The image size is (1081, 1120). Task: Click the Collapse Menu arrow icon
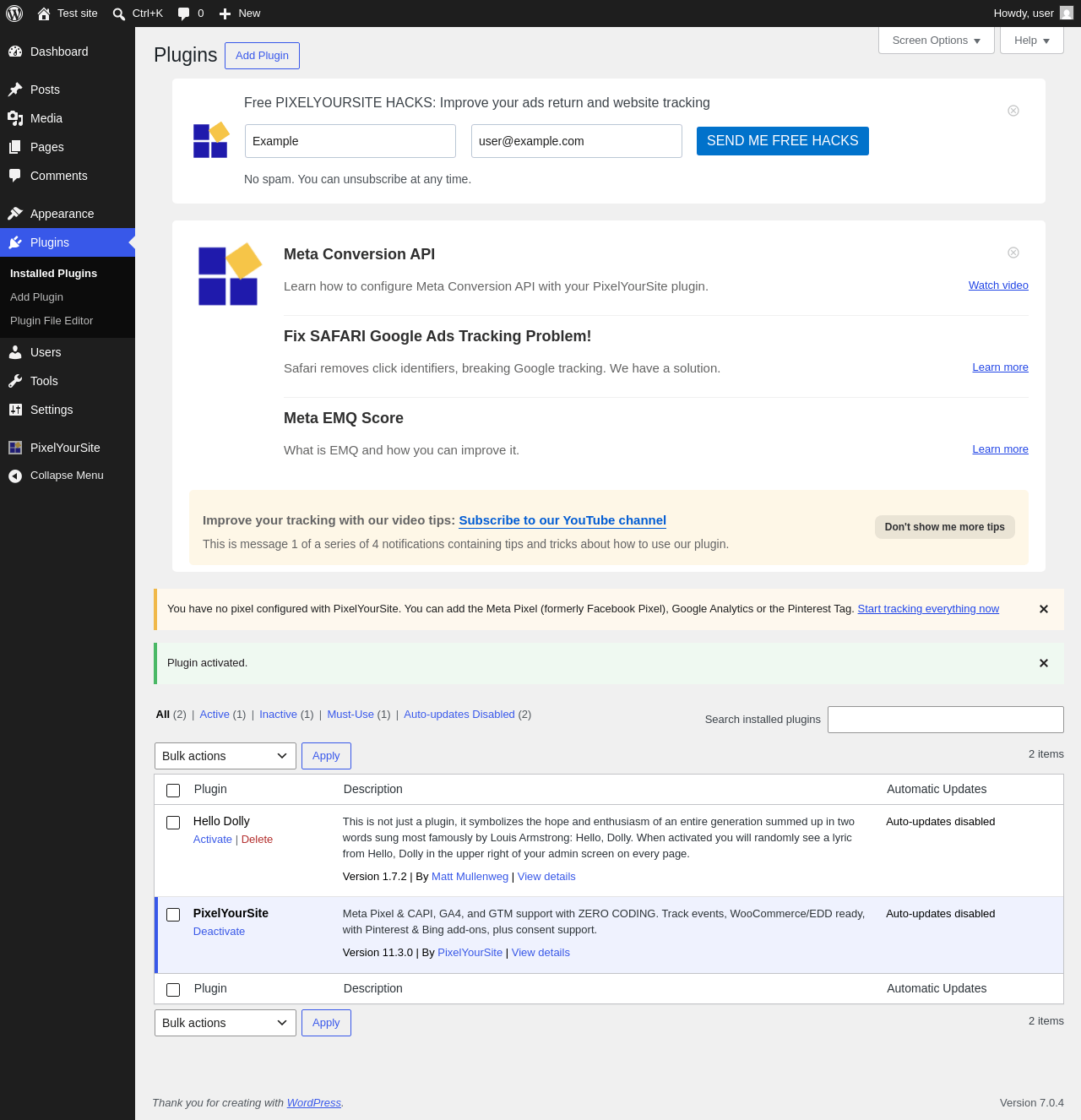coord(15,476)
